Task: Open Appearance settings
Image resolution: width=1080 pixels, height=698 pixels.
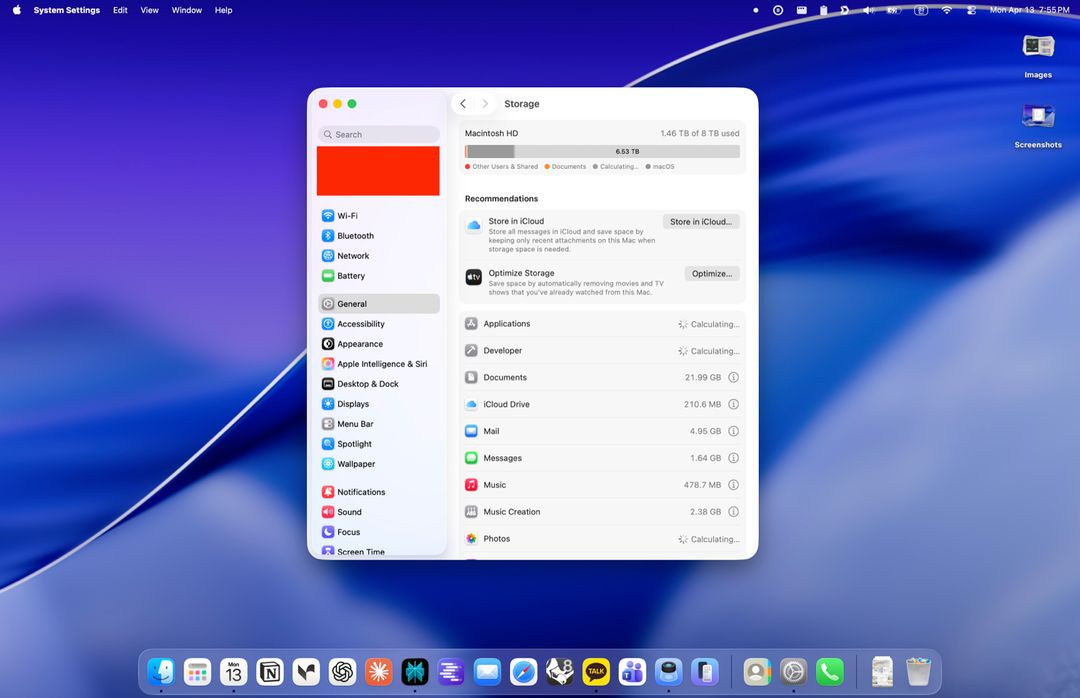Action: click(x=379, y=344)
